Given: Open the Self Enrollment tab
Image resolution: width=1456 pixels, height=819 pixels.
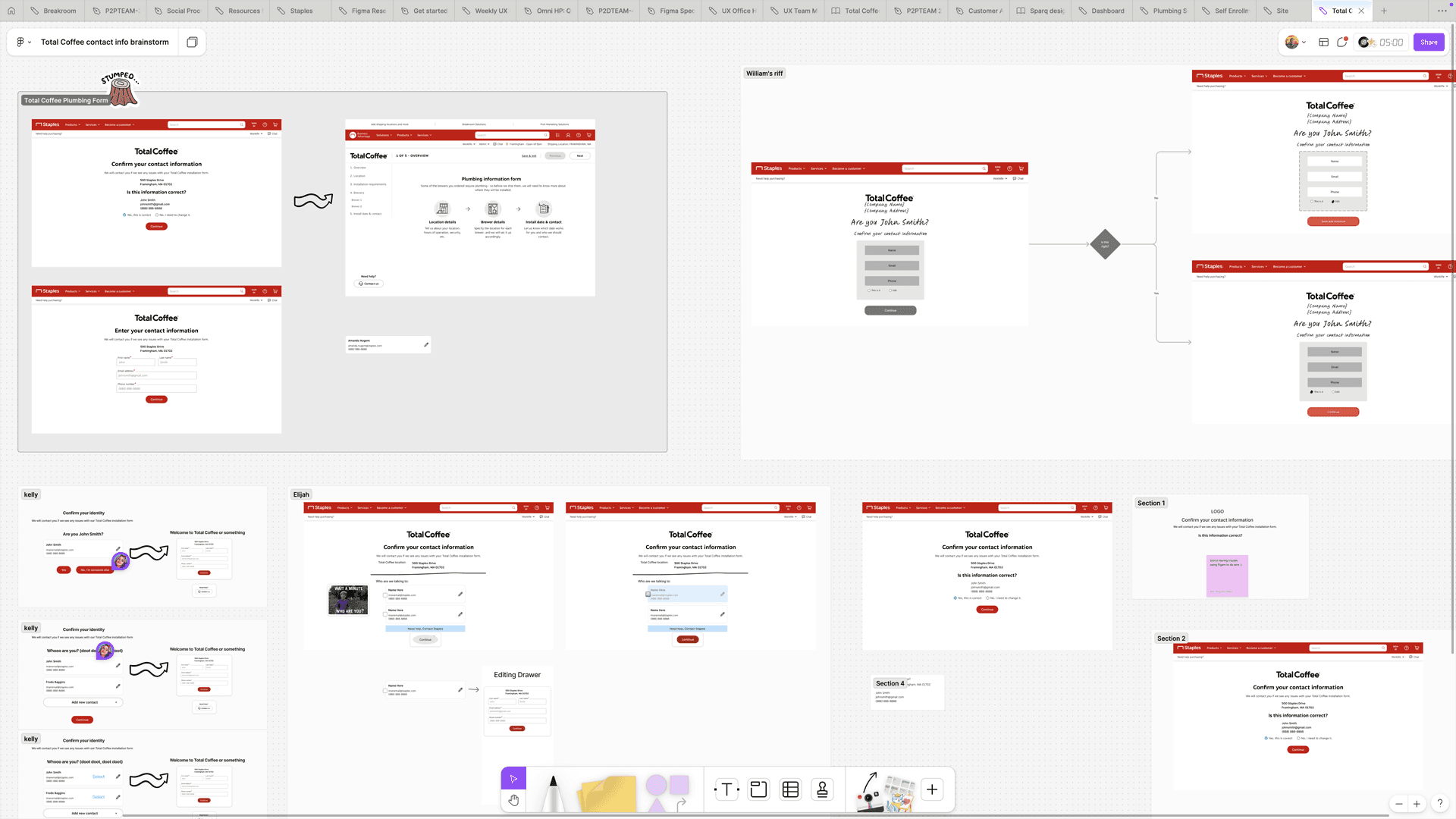Looking at the screenshot, I should pyautogui.click(x=1225, y=11).
